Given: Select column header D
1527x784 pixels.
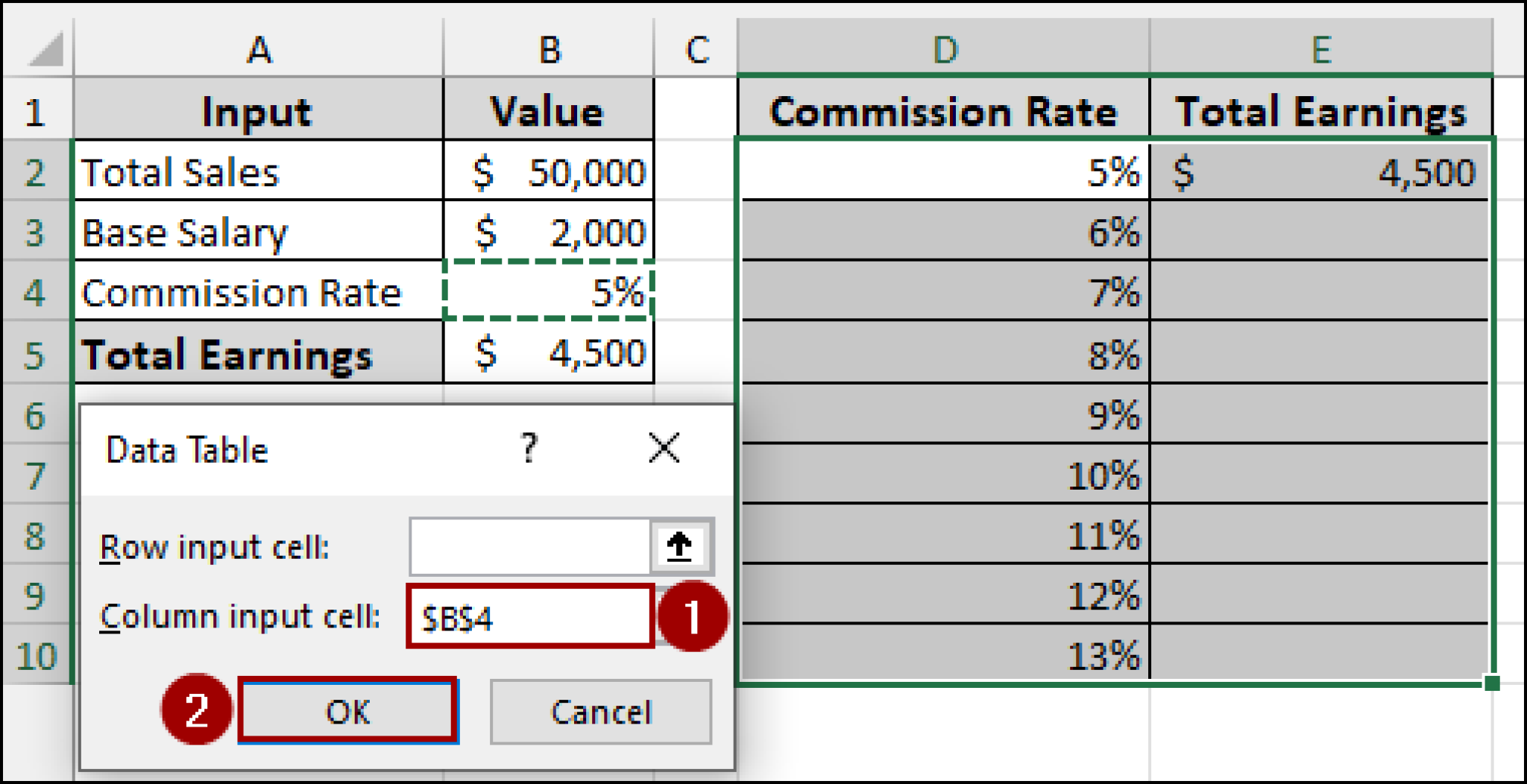Looking at the screenshot, I should tap(945, 51).
